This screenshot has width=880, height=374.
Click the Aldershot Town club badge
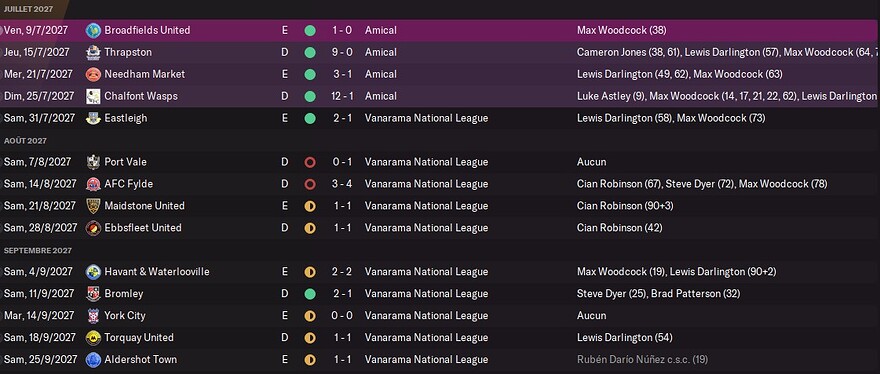[x=93, y=359]
